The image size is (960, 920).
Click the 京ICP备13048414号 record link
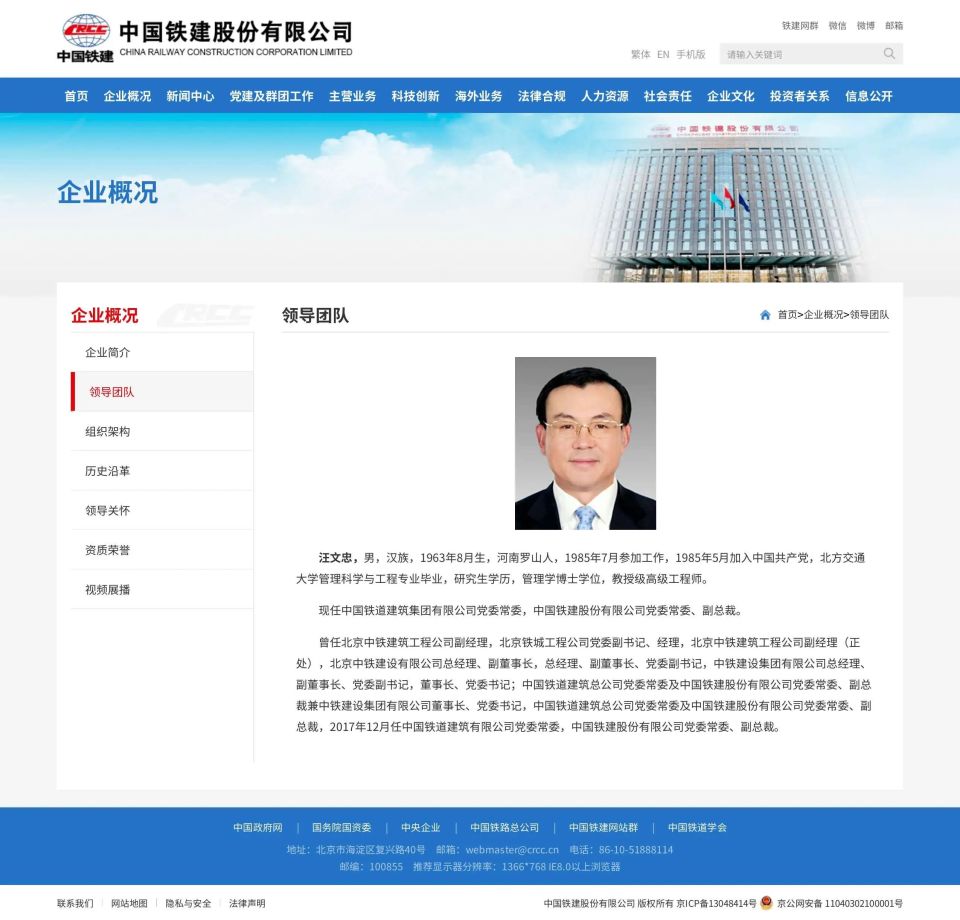[x=716, y=903]
